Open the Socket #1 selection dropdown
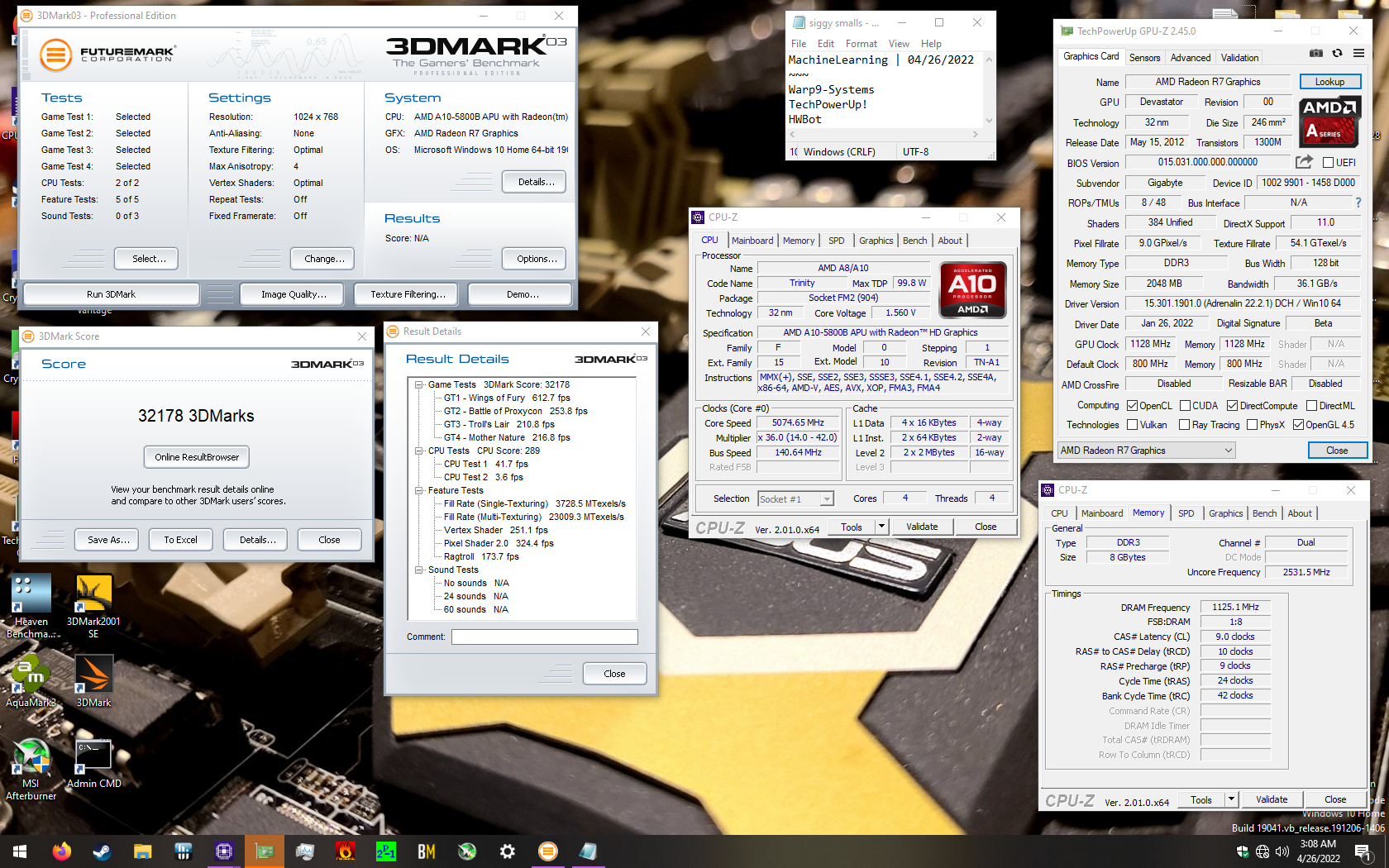The image size is (1389, 868). click(795, 498)
